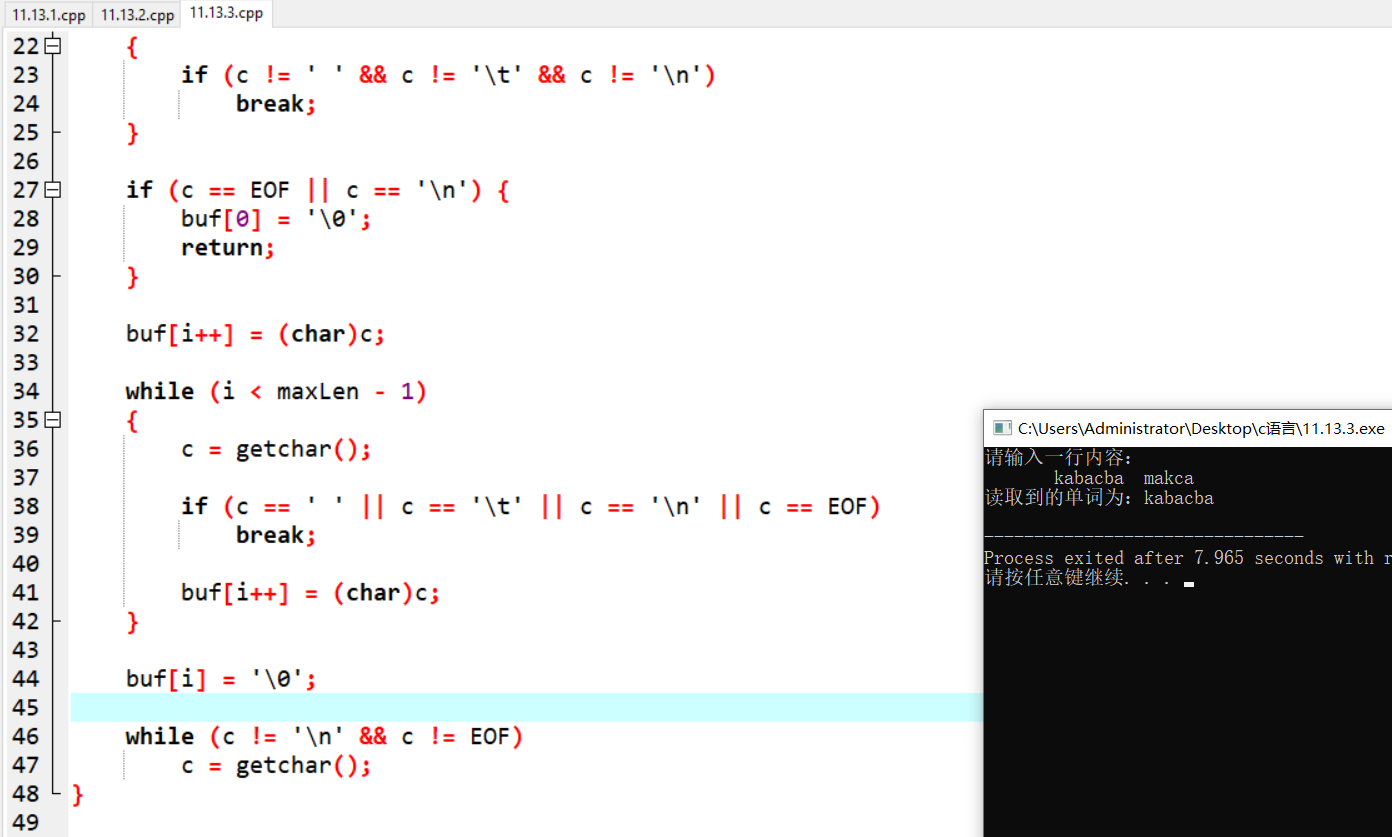Click 'while (i < maxLen - 1)' line
1392x837 pixels.
click(276, 392)
